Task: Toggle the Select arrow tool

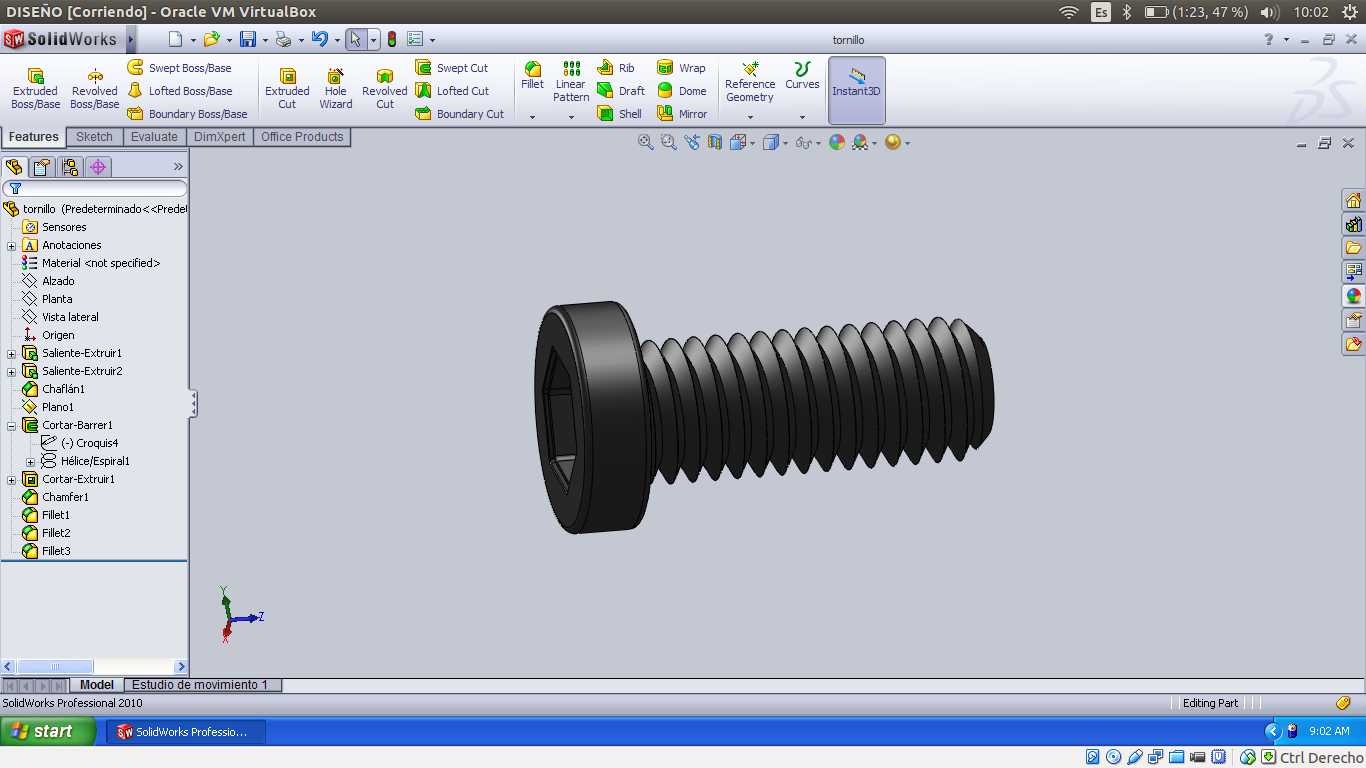Action: click(x=355, y=40)
